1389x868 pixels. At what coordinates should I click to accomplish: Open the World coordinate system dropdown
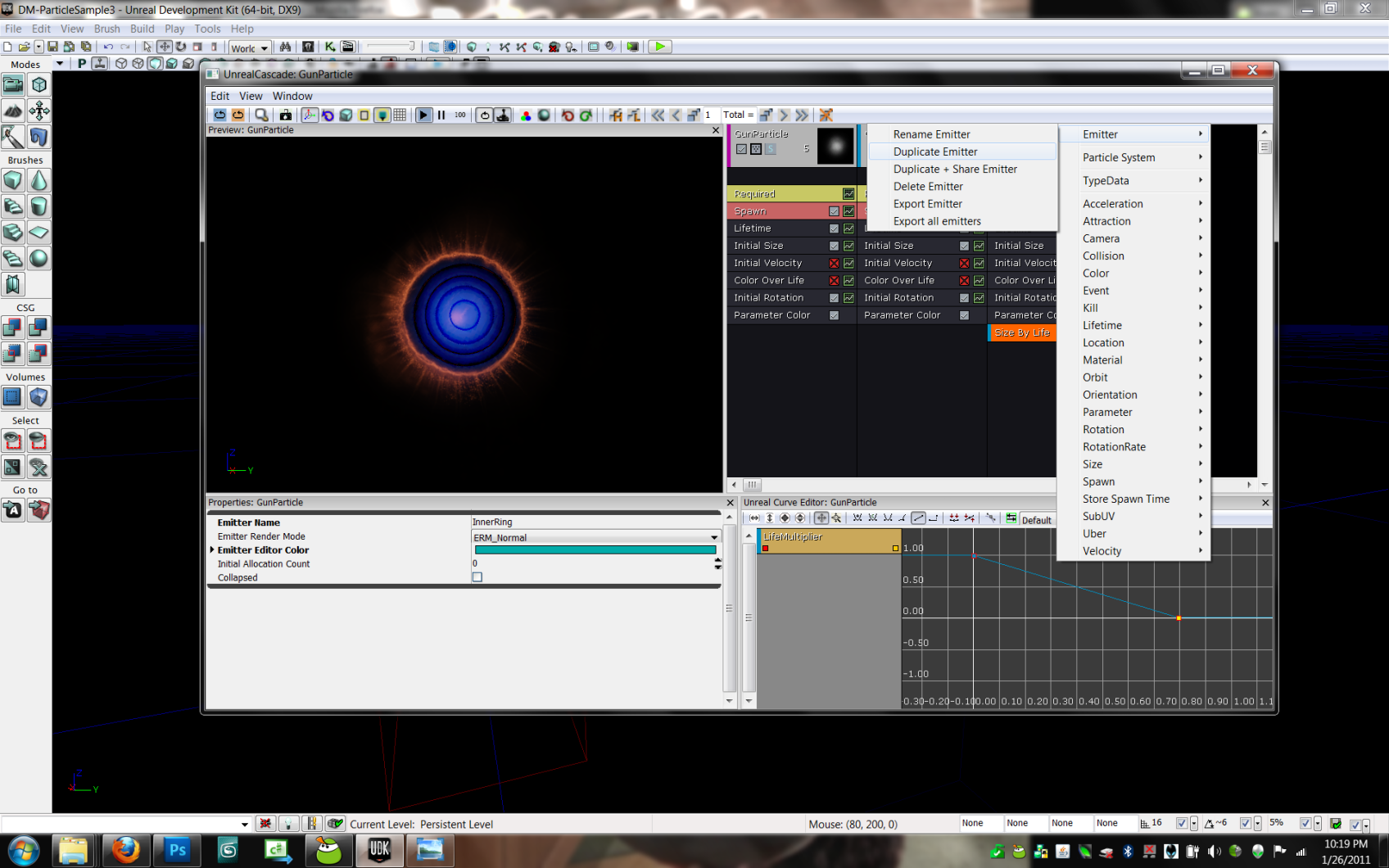pyautogui.click(x=250, y=47)
